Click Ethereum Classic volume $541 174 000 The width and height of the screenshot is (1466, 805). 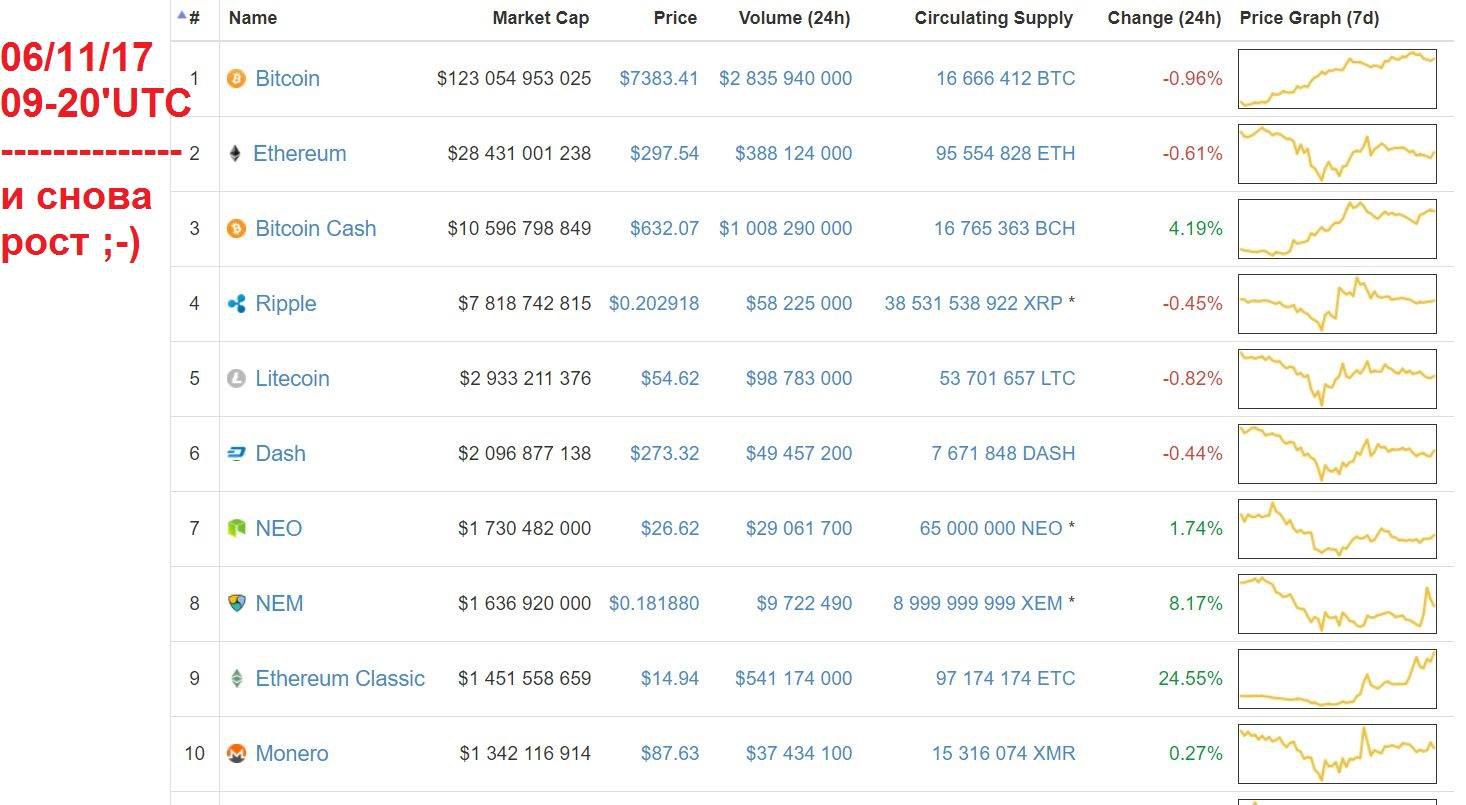tap(794, 678)
